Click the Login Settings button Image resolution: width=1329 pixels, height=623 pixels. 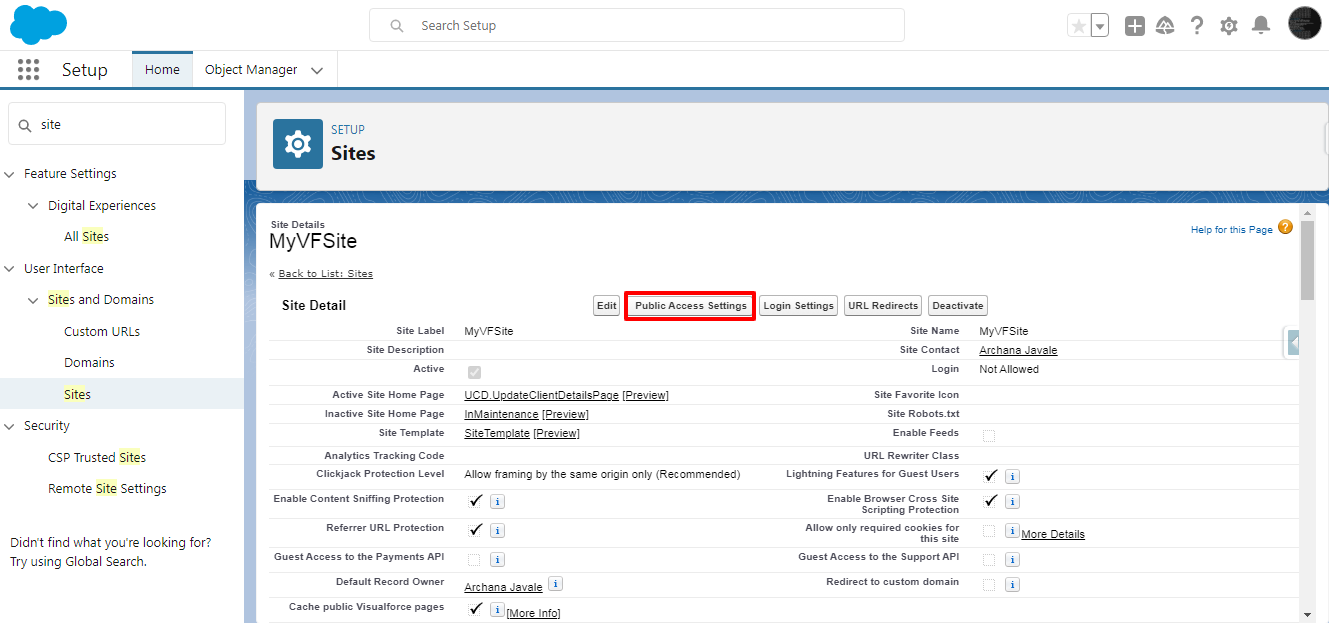799,306
